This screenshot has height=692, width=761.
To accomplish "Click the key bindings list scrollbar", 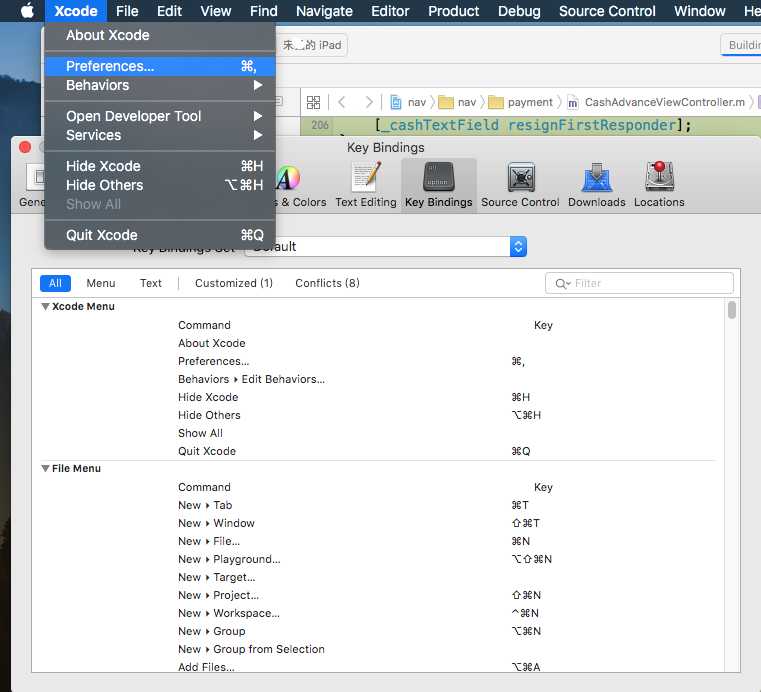I will click(x=732, y=310).
